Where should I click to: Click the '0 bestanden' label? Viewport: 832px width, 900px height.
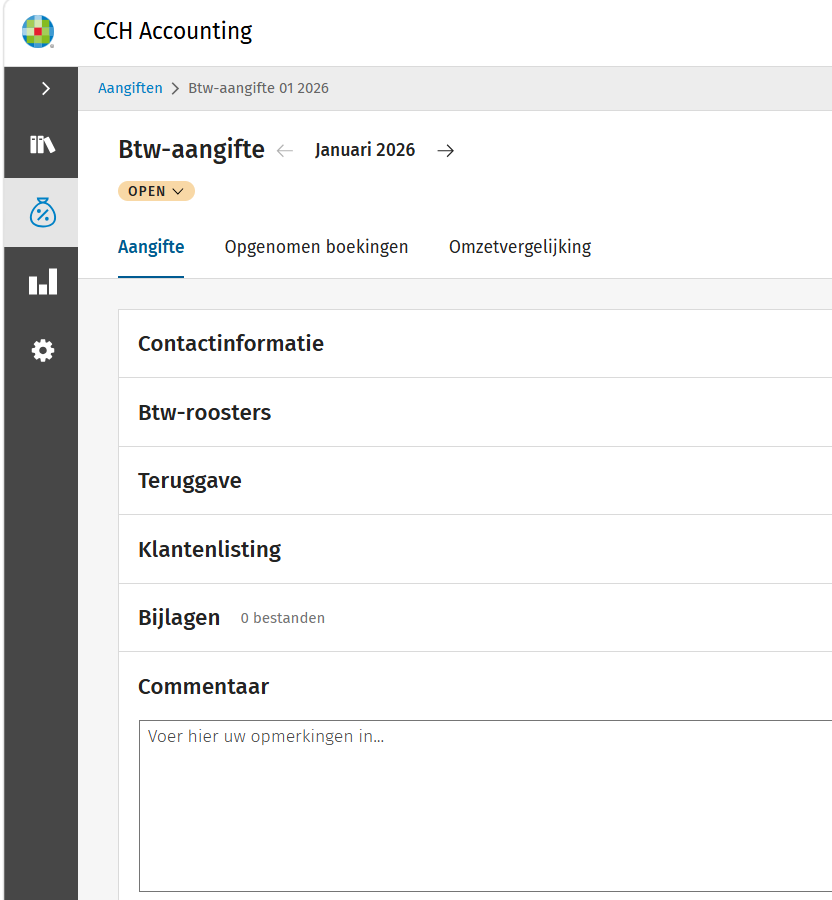coord(282,618)
